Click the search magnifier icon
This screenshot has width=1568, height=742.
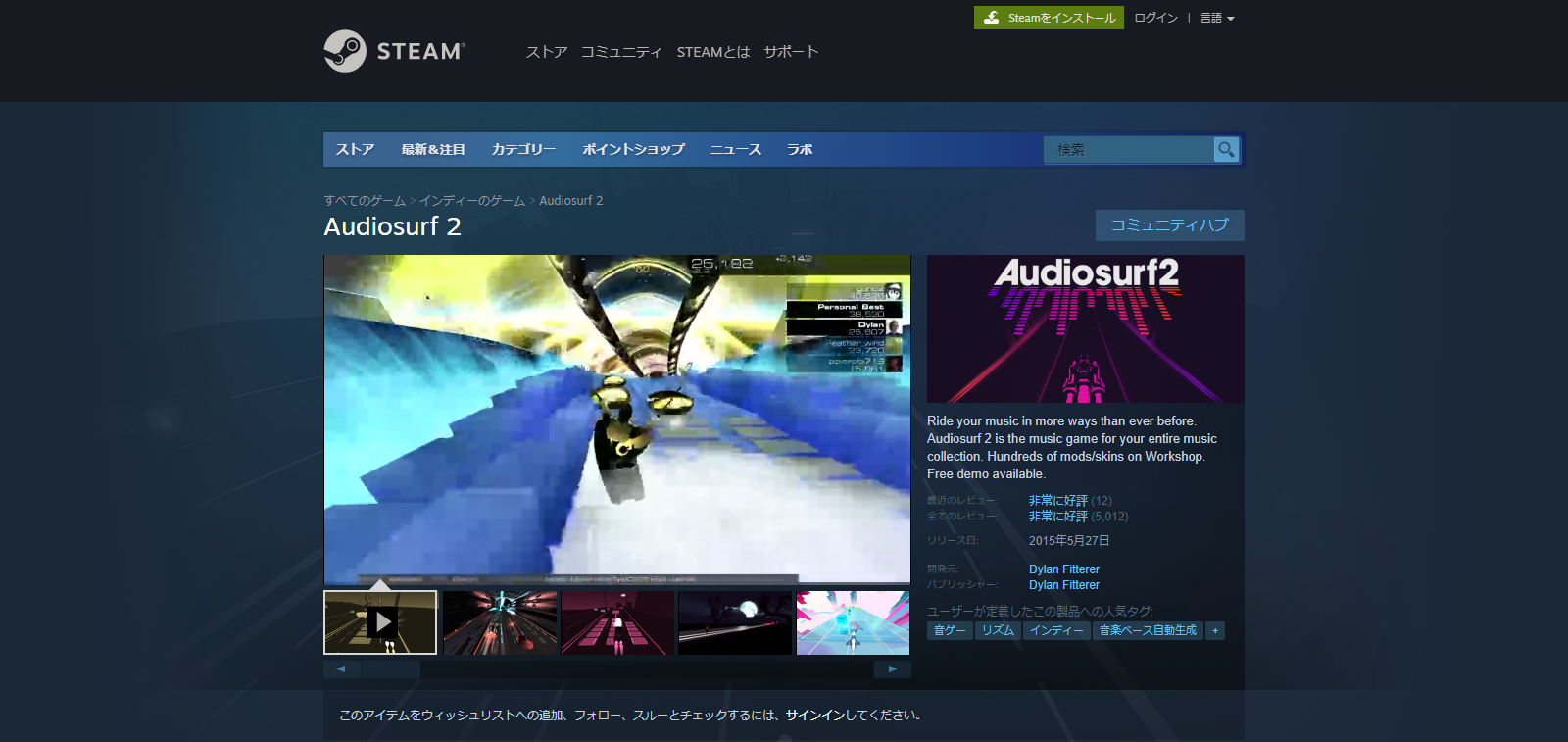click(x=1226, y=149)
